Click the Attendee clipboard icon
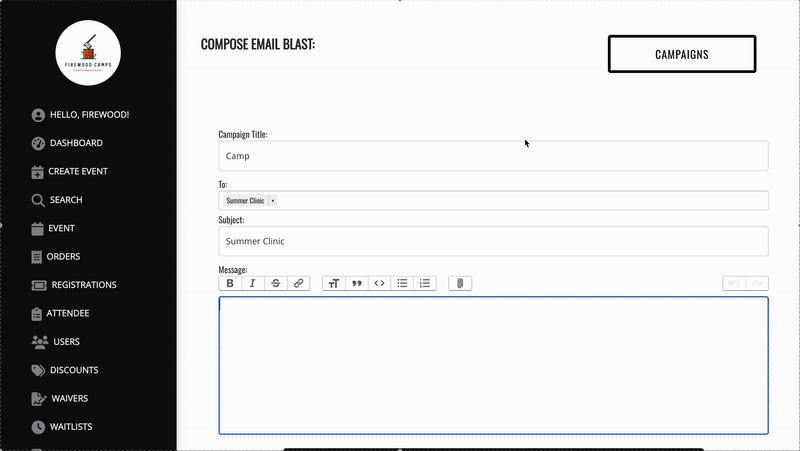Viewport: 800px width, 451px height. click(36, 314)
